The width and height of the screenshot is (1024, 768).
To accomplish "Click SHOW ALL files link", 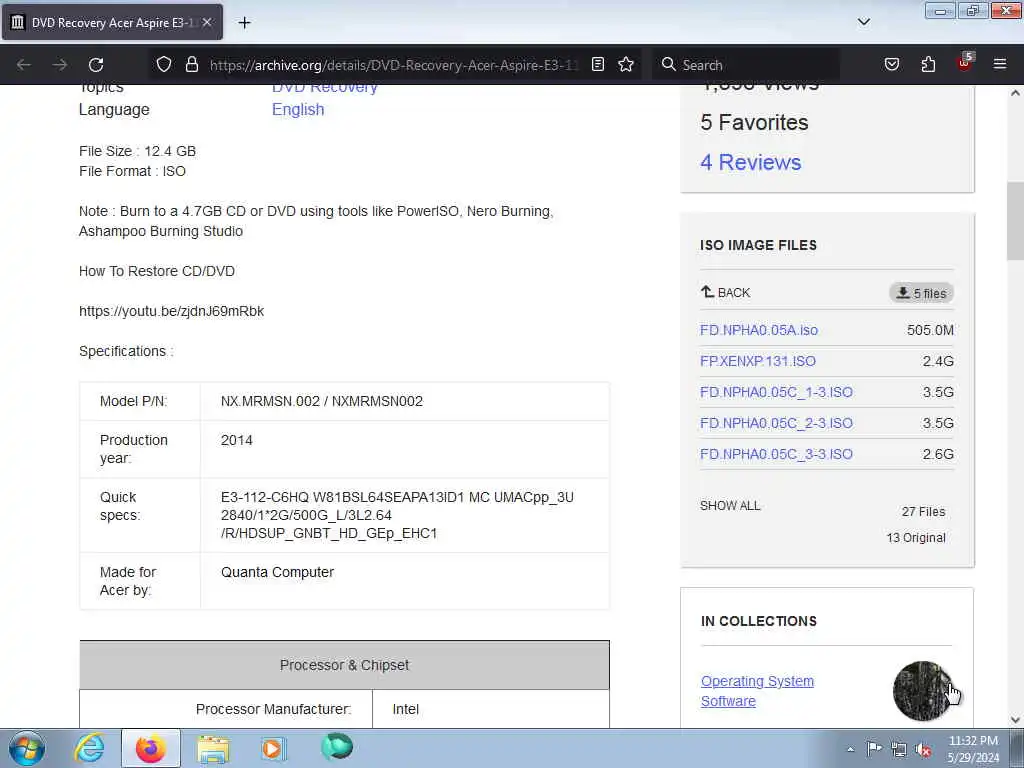I will click(x=730, y=505).
